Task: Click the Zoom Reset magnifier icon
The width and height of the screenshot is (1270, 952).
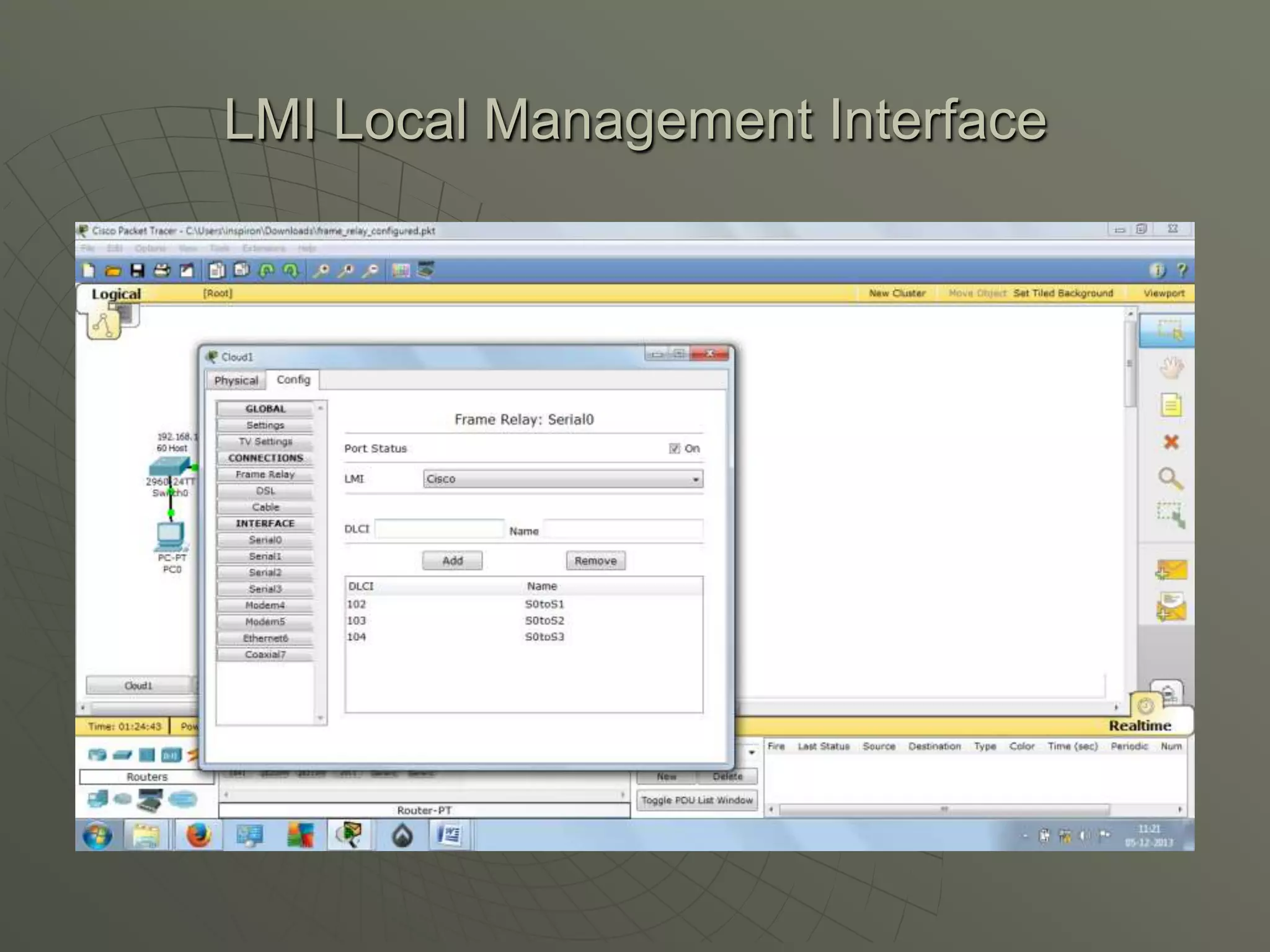Action: tap(345, 271)
